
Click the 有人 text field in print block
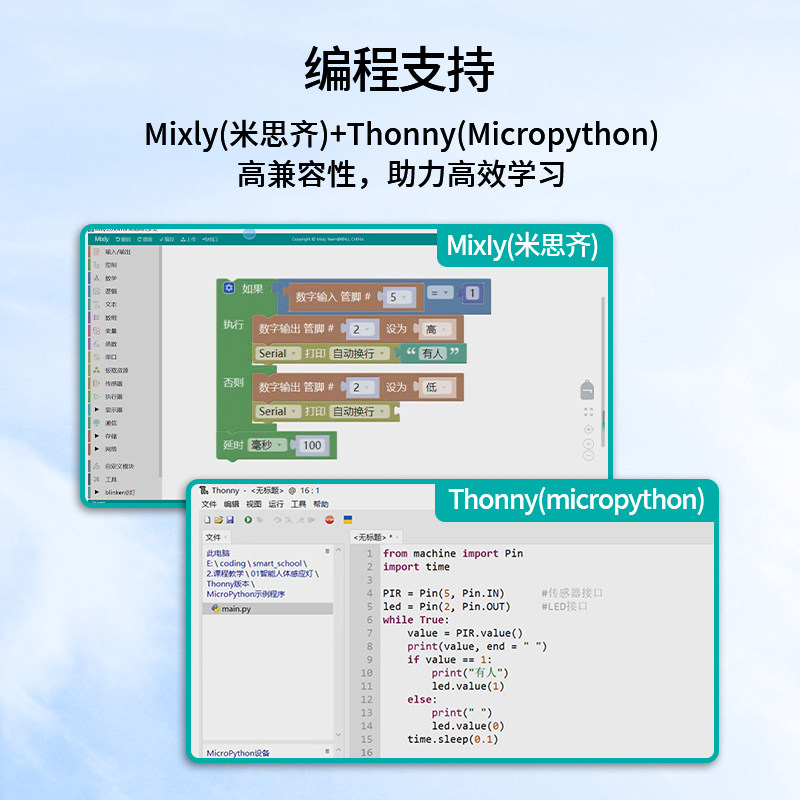[x=433, y=353]
